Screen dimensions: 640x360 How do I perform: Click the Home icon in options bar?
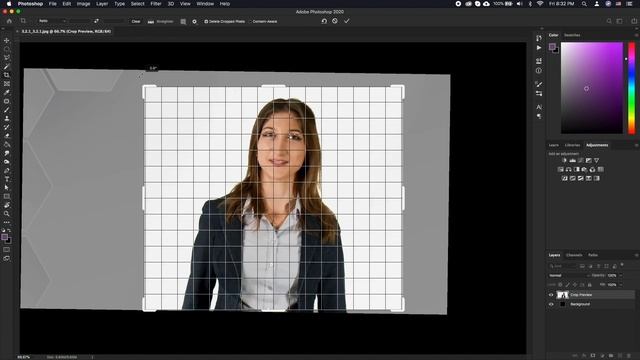point(9,21)
